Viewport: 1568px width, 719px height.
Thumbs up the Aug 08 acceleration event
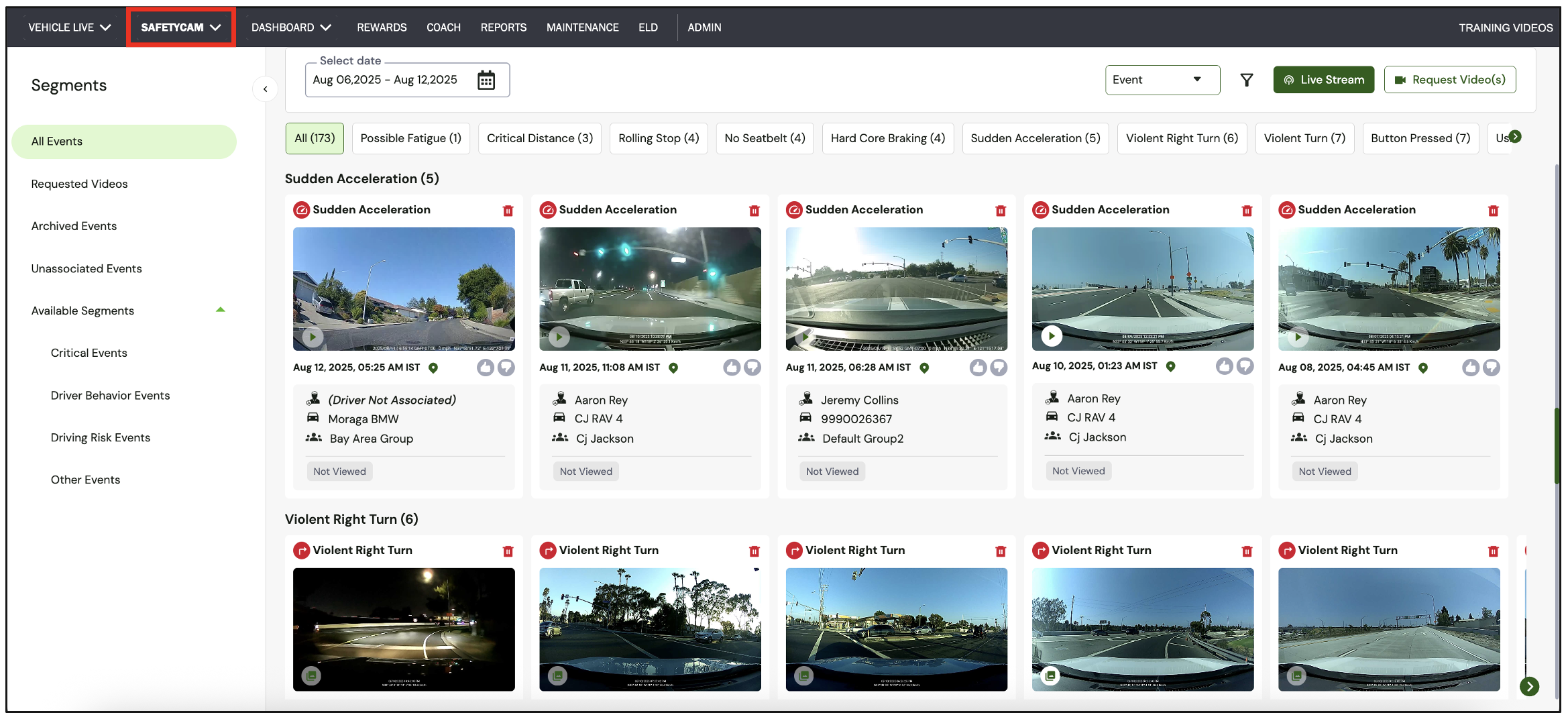(1470, 368)
